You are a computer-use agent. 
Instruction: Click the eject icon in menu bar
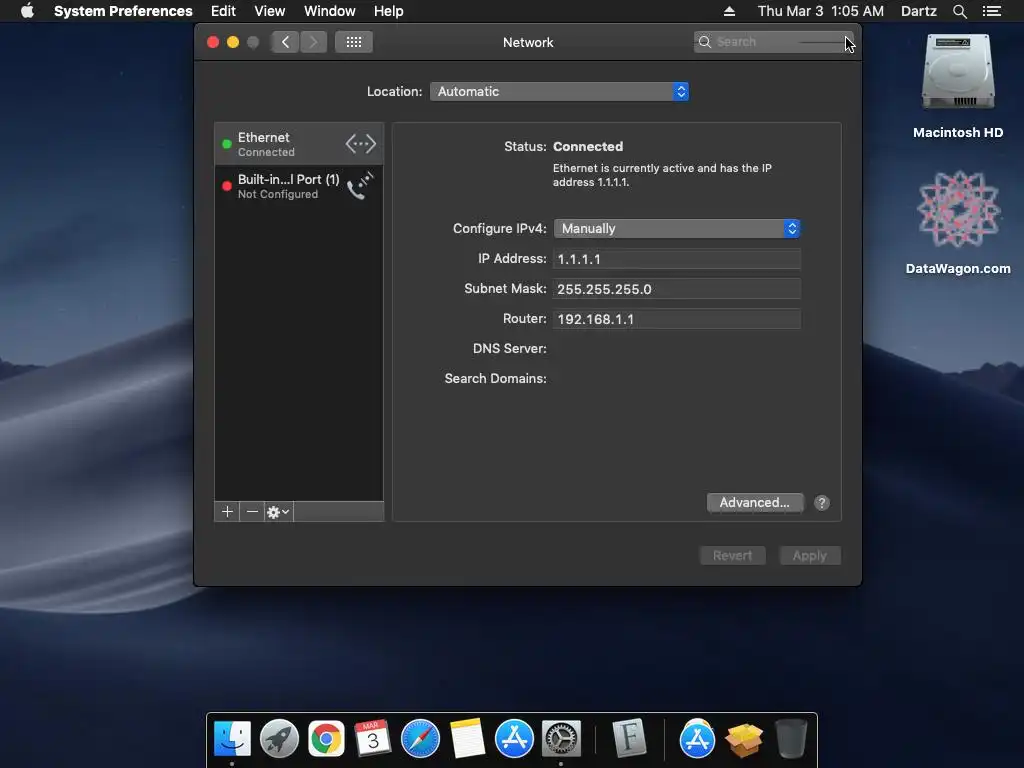(x=729, y=11)
